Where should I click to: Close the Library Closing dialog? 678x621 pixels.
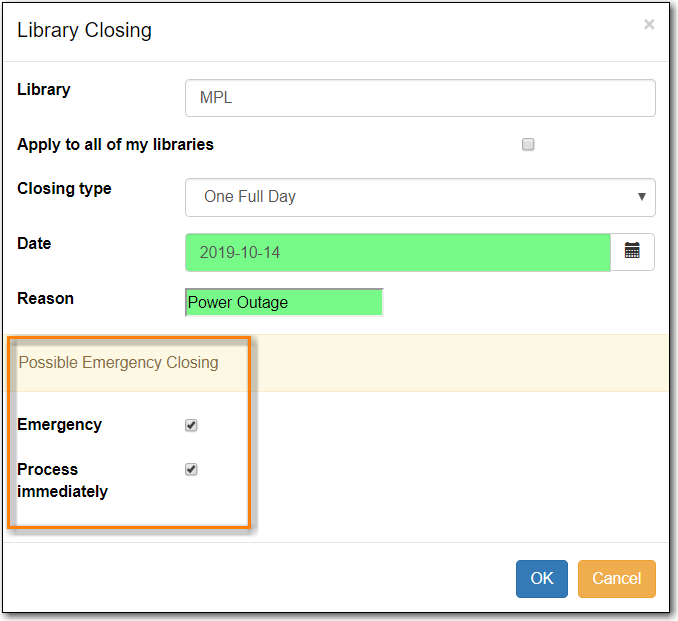pos(649,25)
